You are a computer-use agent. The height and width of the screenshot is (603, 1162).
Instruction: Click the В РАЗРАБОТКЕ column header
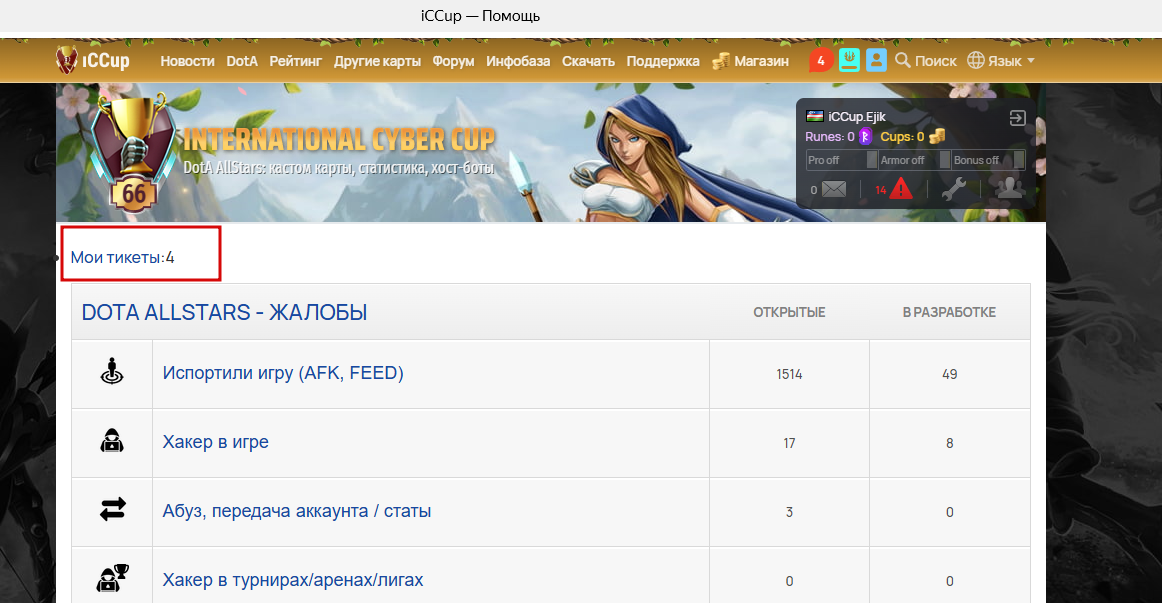click(x=949, y=313)
